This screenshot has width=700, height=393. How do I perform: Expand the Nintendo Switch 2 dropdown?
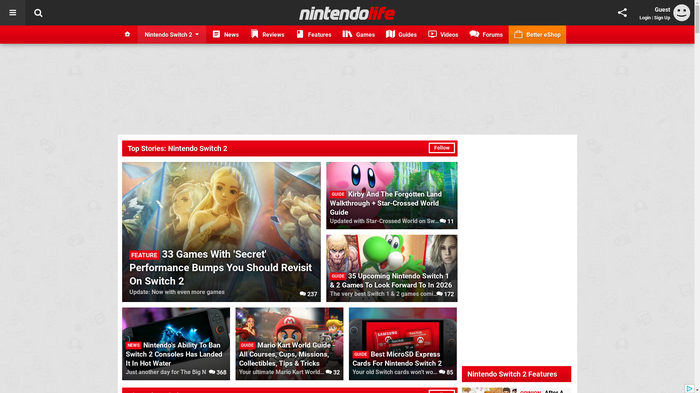(x=171, y=34)
